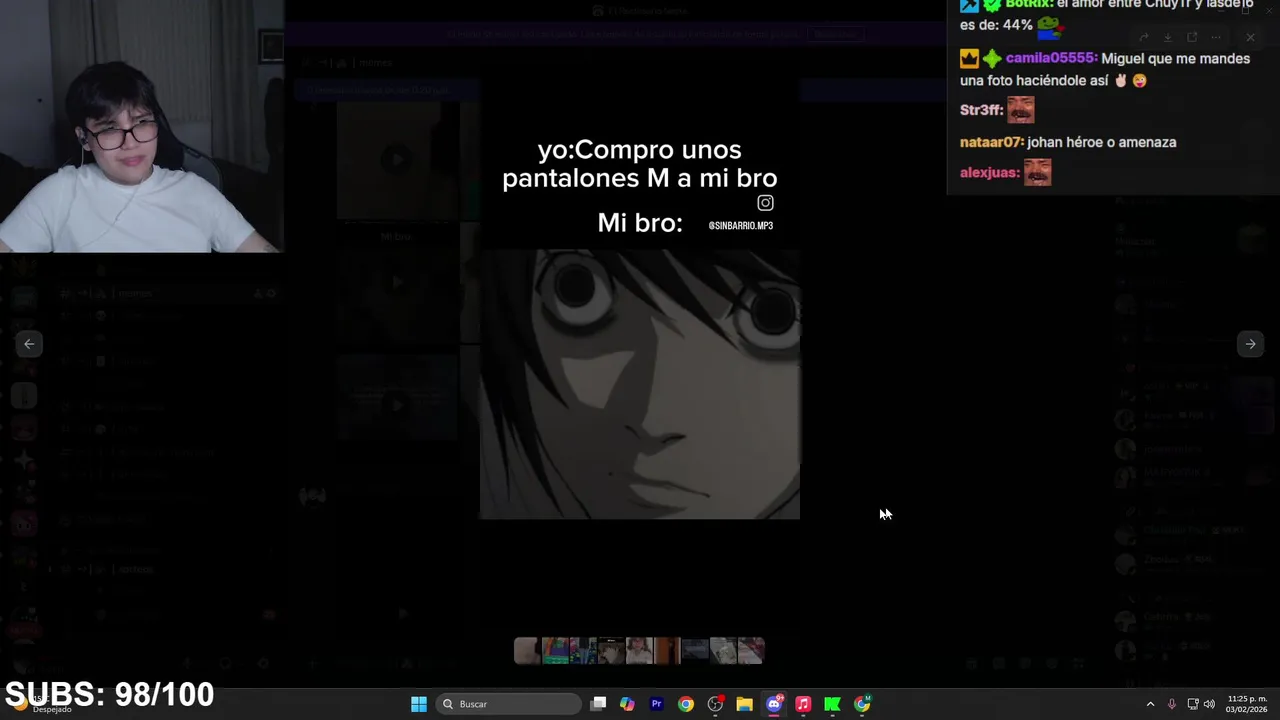
Task: Click the crown badge beside camila05555
Action: point(969,58)
